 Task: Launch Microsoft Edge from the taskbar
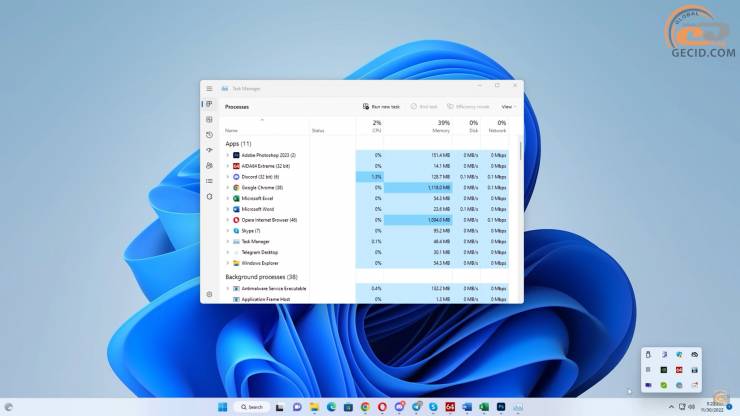click(x=331, y=407)
